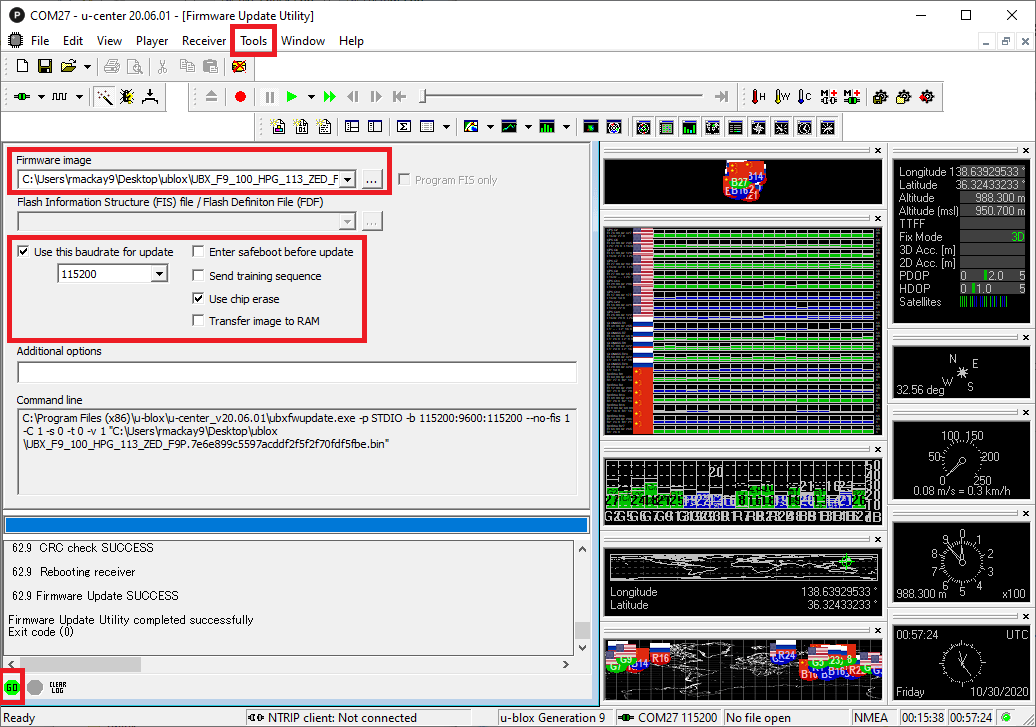The width and height of the screenshot is (1036, 727).
Task: Open the Receiver menu
Action: 204,41
